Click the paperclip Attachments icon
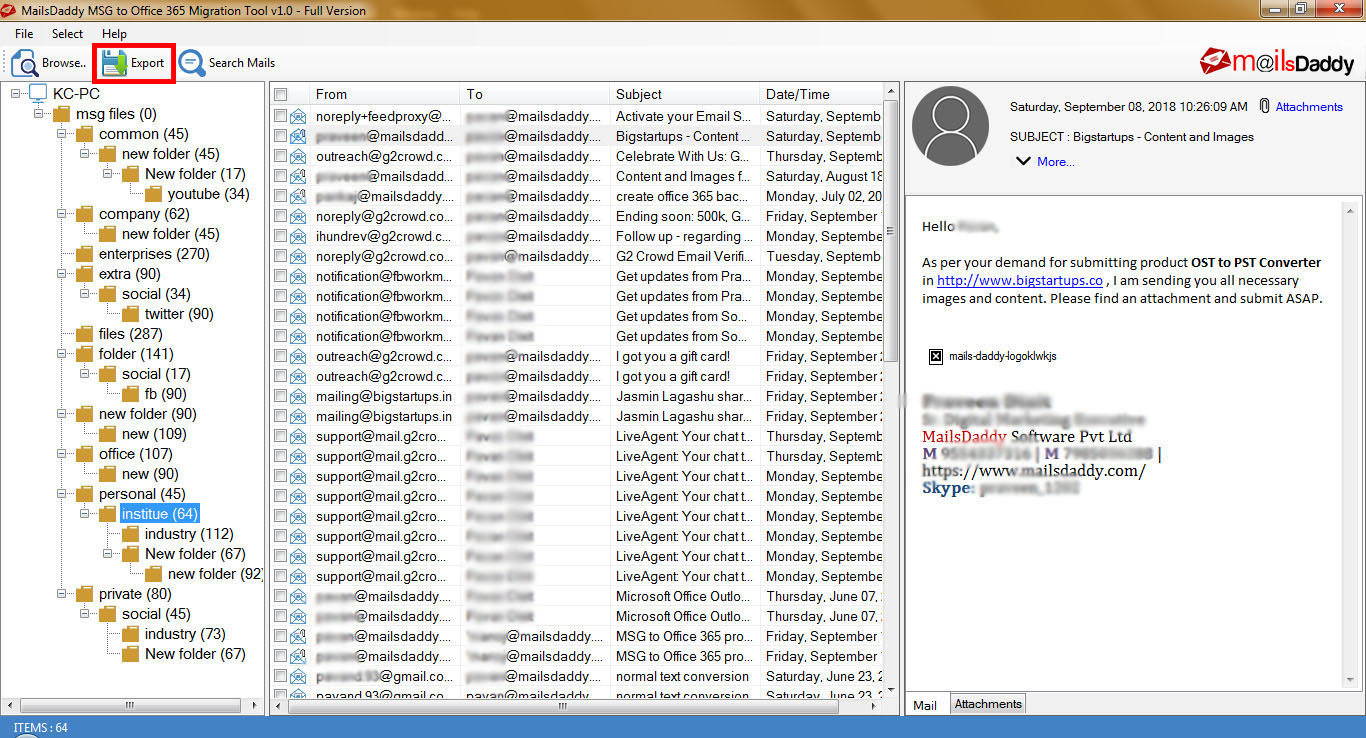The height and width of the screenshot is (738, 1366). [x=1265, y=106]
